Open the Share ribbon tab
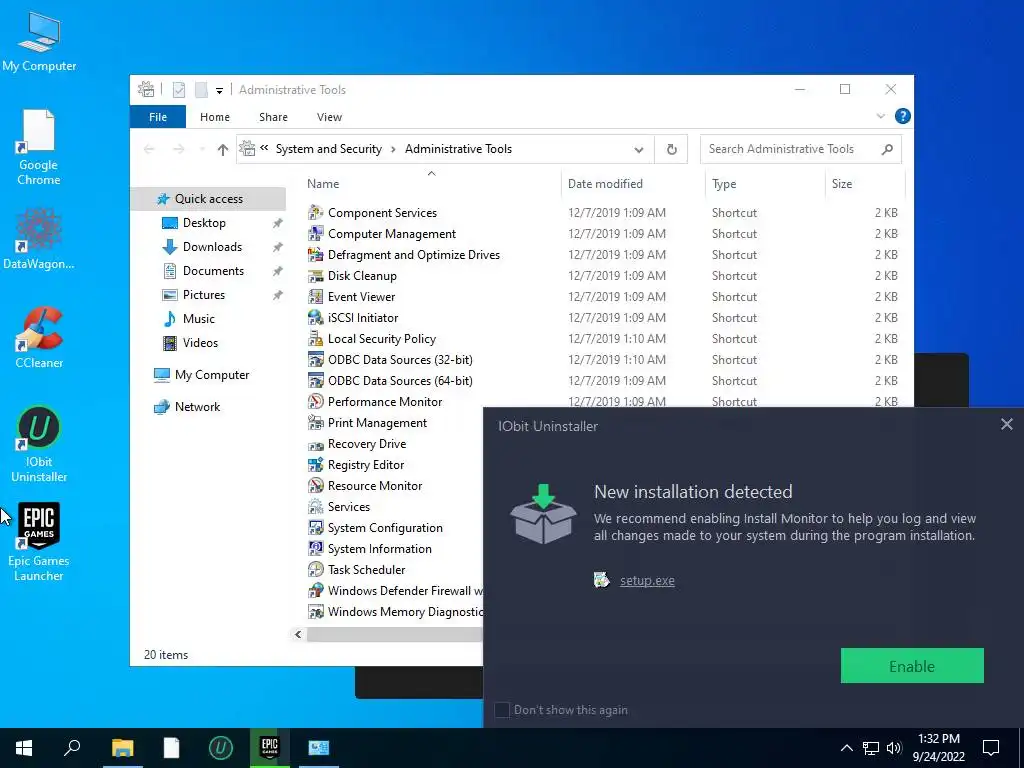 (273, 117)
